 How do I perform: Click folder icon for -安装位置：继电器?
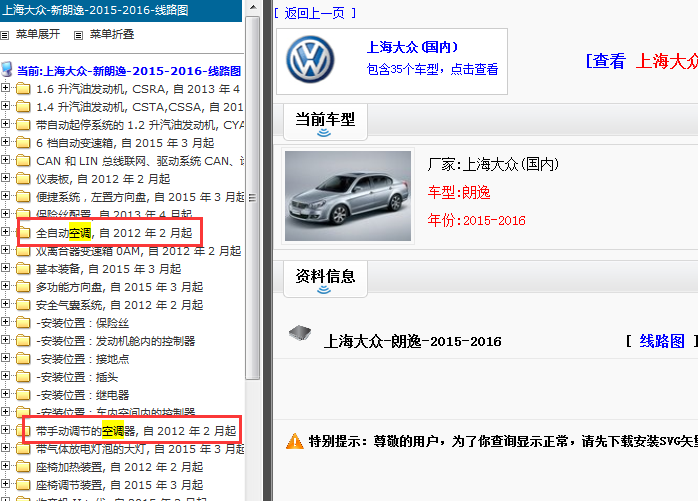pos(23,395)
